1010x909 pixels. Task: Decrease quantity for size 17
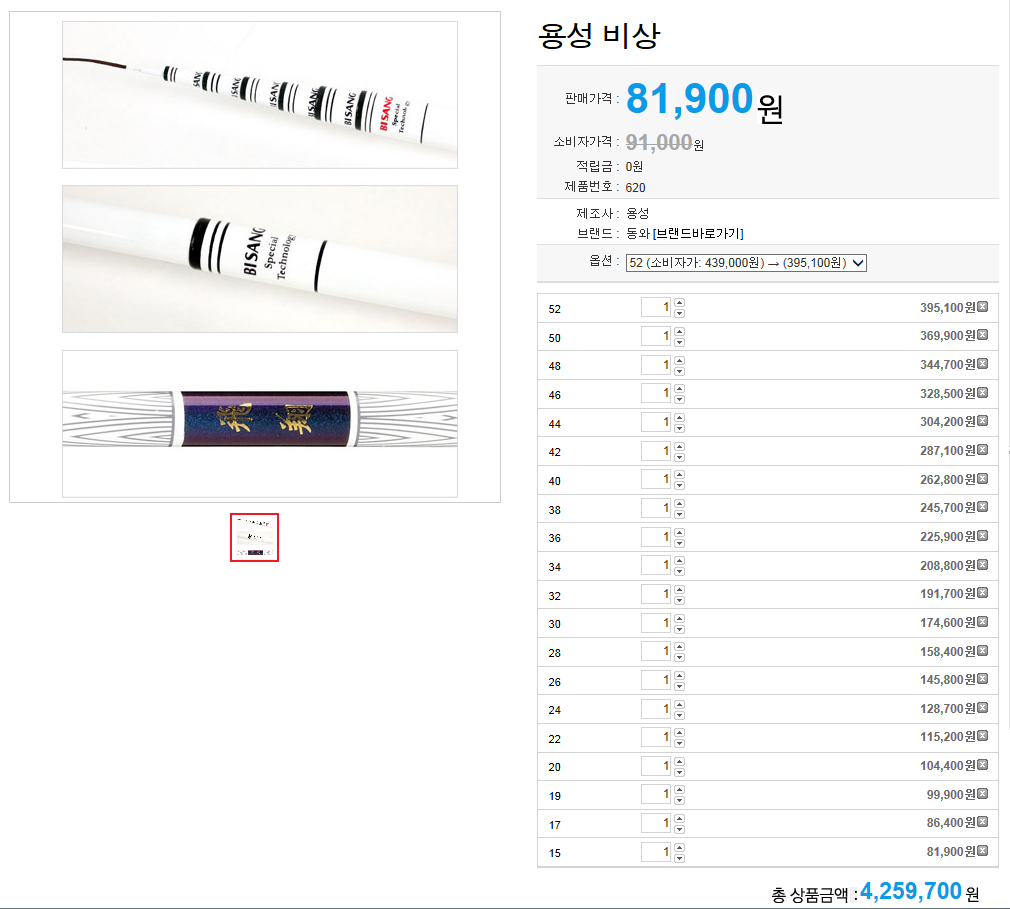pos(679,830)
